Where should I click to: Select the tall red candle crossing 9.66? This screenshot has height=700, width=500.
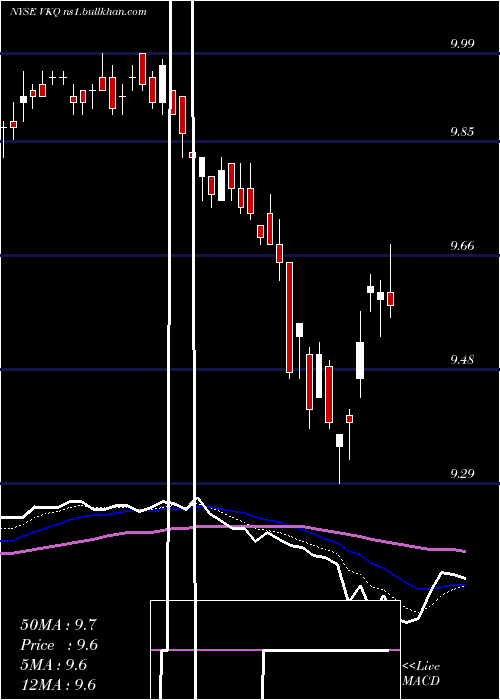tap(289, 317)
